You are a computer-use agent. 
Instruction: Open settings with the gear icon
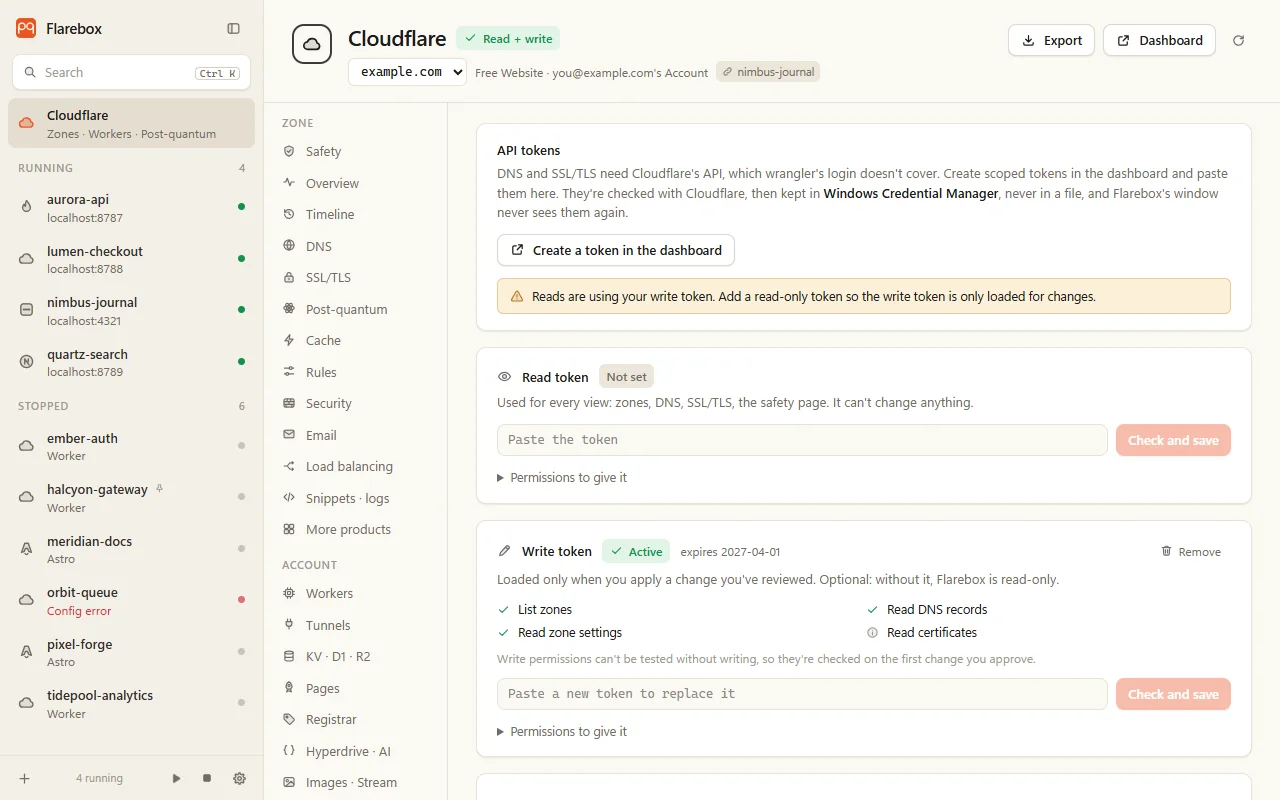(239, 778)
